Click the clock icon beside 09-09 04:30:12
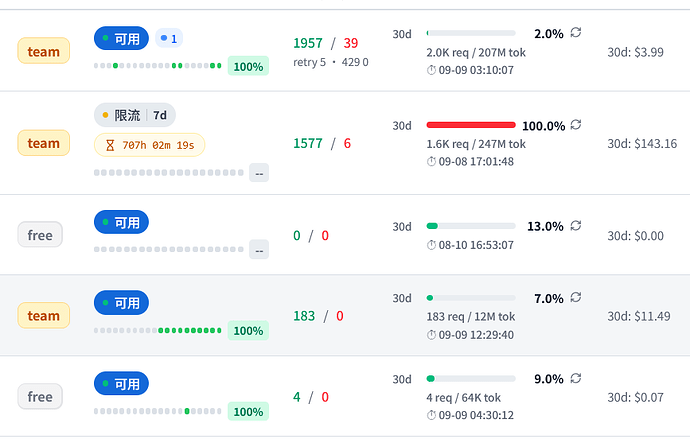The image size is (690, 439). 431,415
